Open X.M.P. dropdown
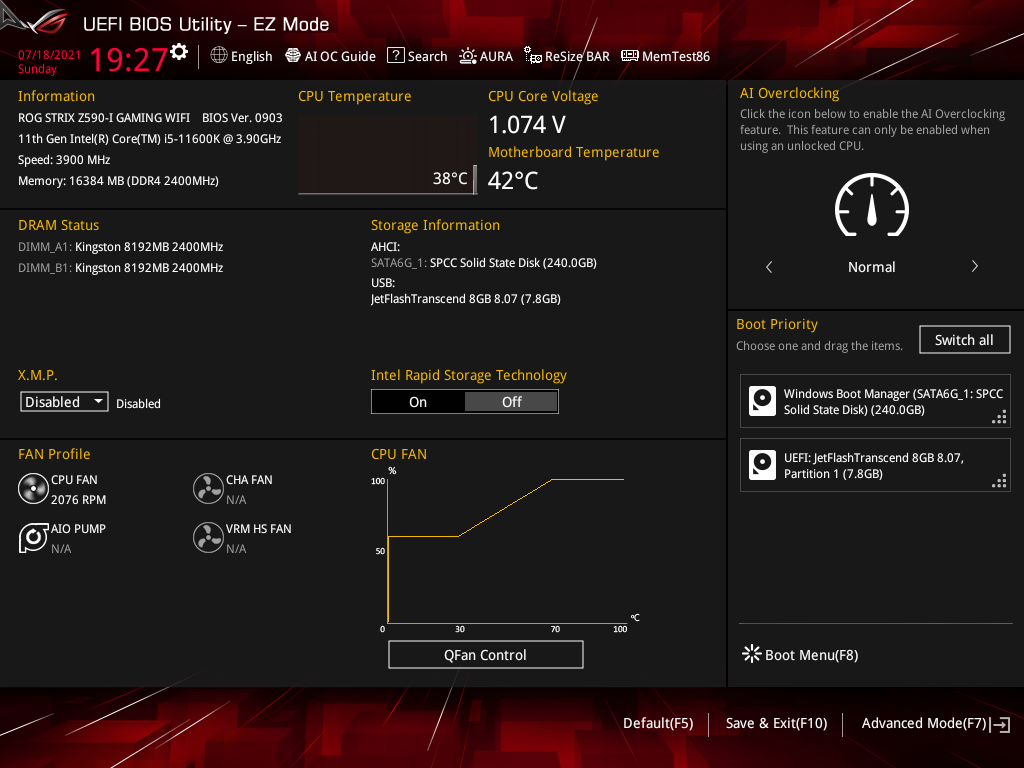The width and height of the screenshot is (1024, 768). tap(64, 402)
